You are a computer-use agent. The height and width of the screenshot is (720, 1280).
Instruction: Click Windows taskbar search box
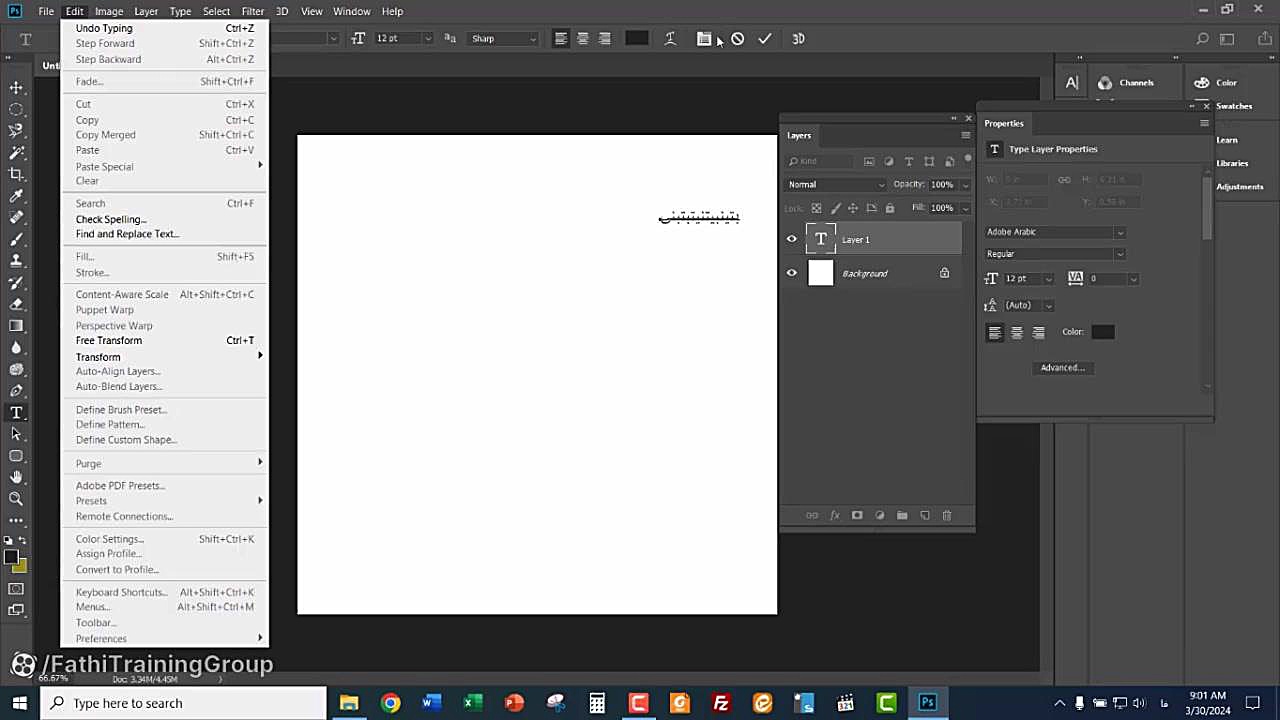184,703
